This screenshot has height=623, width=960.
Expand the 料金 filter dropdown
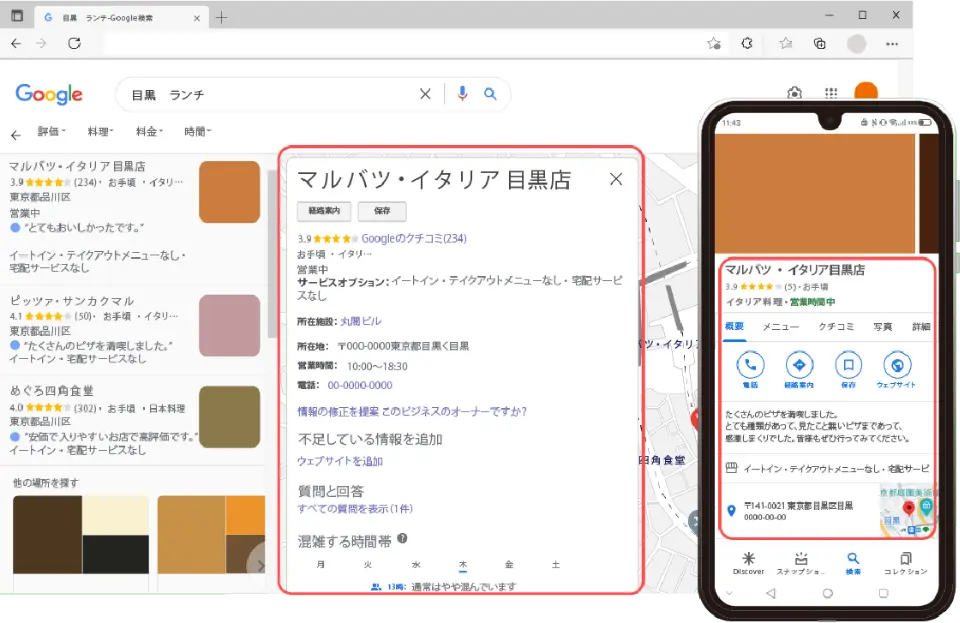point(149,132)
